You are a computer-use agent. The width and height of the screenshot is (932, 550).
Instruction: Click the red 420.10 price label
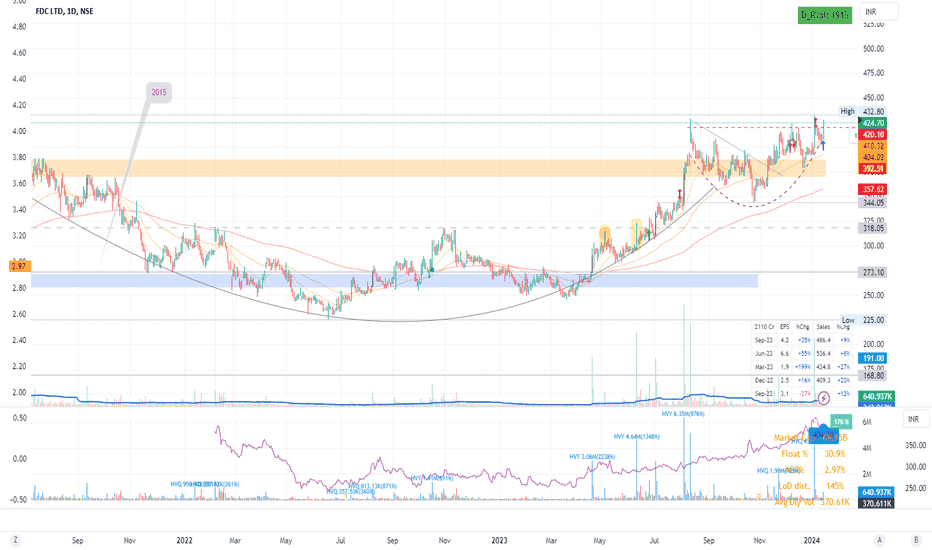point(873,134)
